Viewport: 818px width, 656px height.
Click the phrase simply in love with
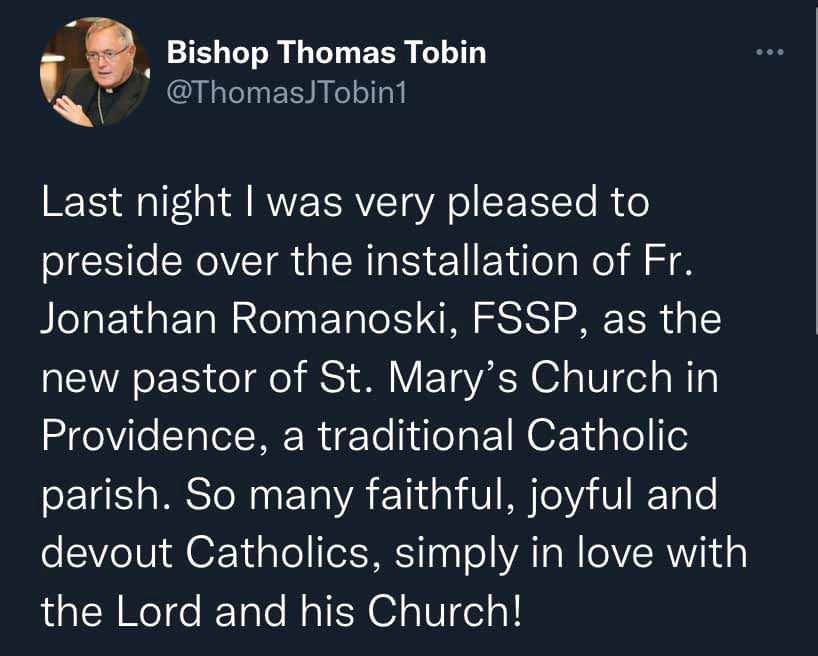571,554
